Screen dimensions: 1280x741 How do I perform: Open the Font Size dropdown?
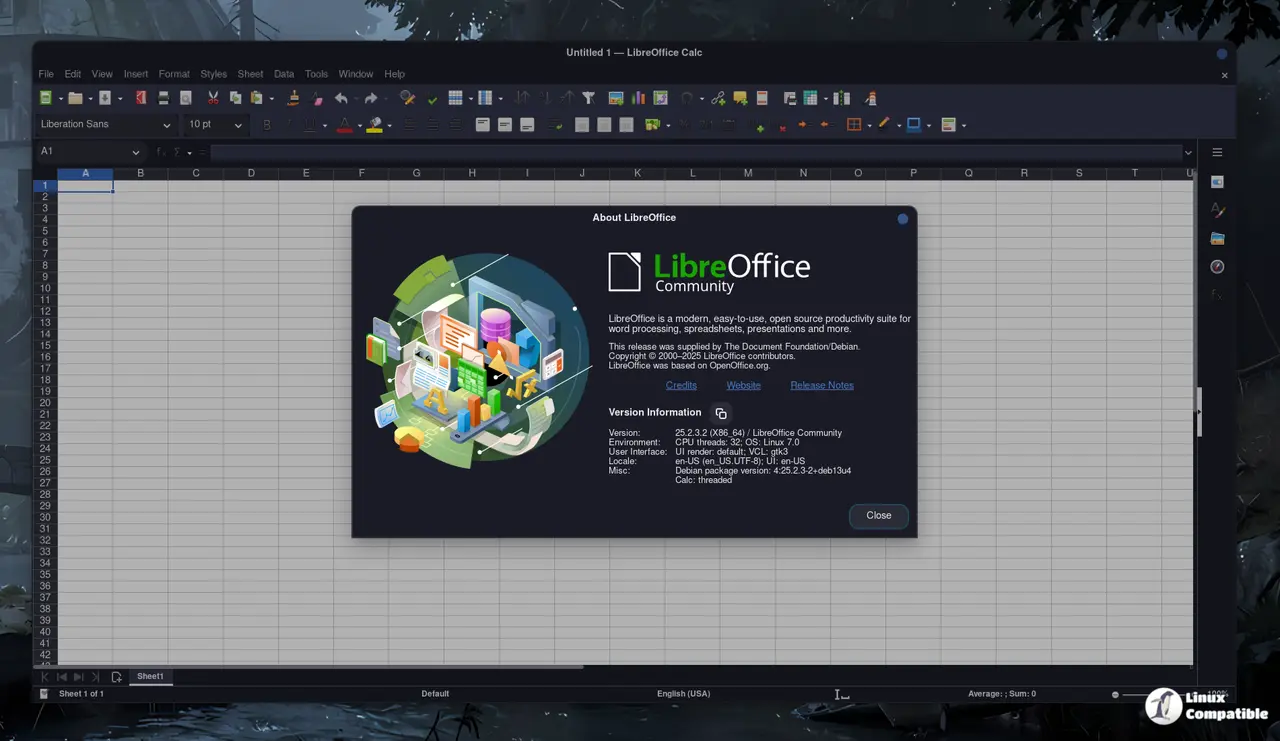click(238, 125)
